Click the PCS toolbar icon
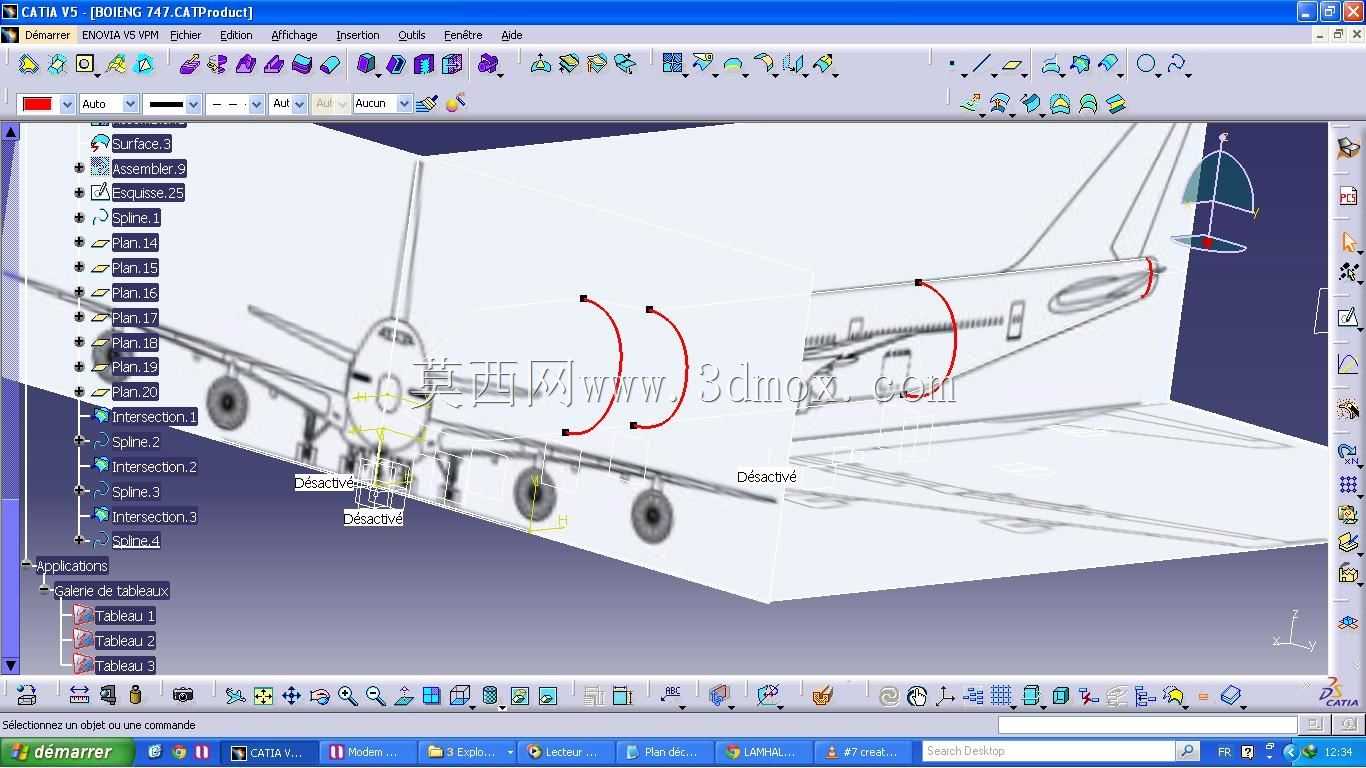The image size is (1366, 768). click(x=1348, y=196)
